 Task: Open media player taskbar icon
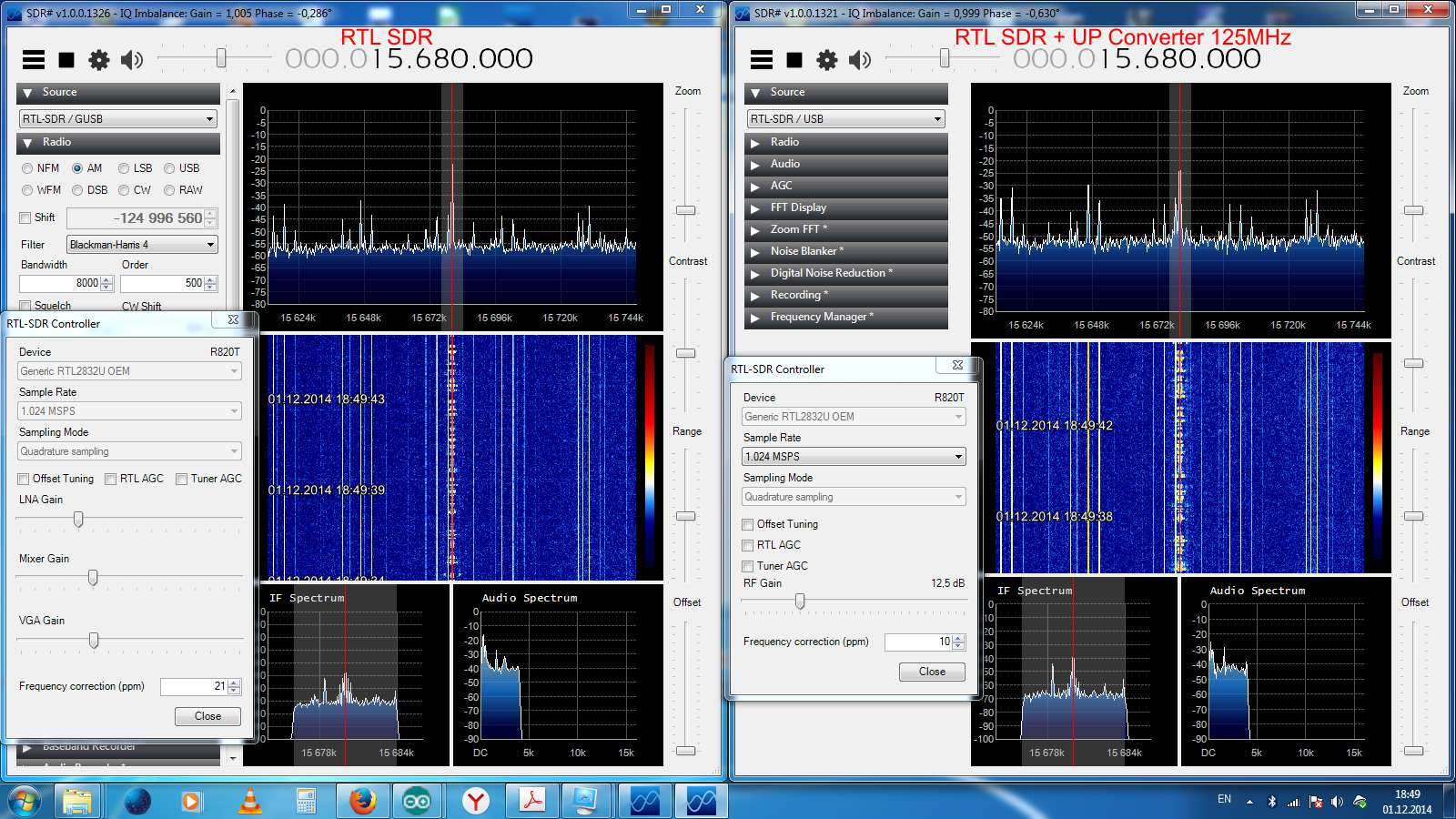tap(191, 802)
